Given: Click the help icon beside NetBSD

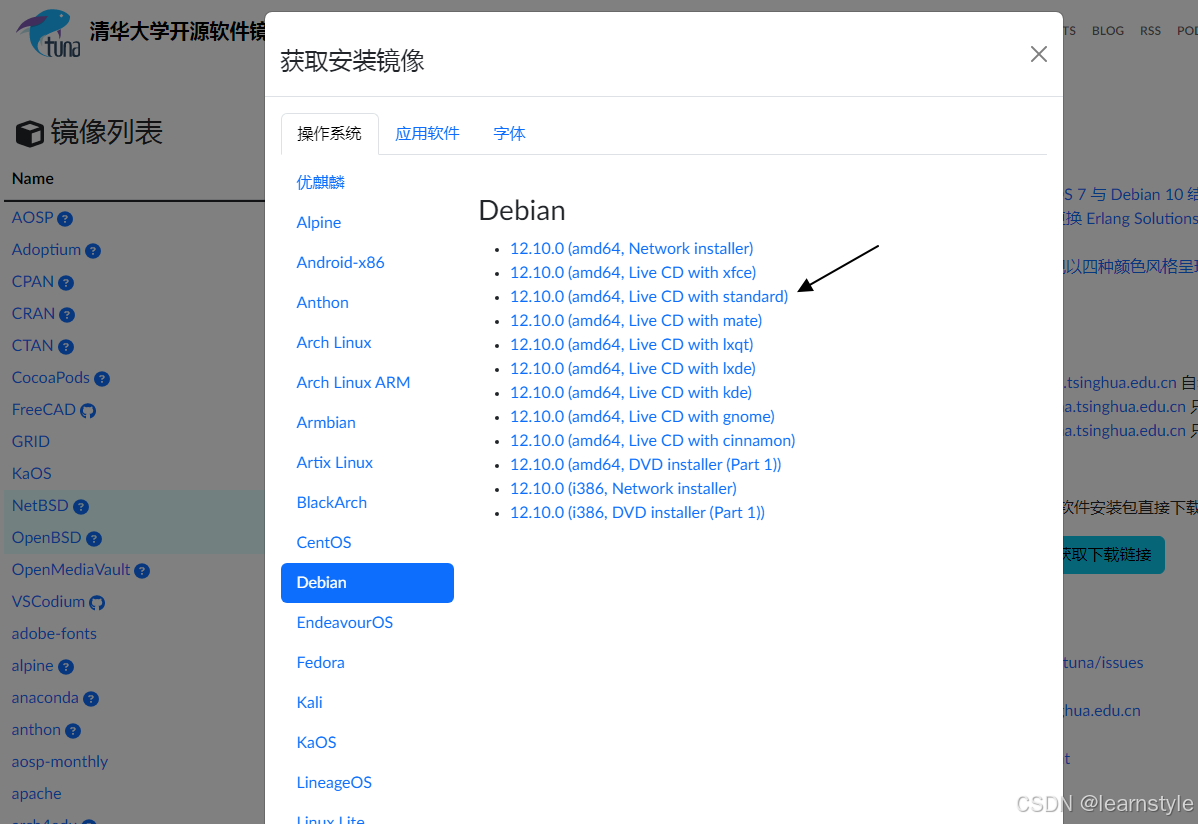Looking at the screenshot, I should click(x=81, y=507).
